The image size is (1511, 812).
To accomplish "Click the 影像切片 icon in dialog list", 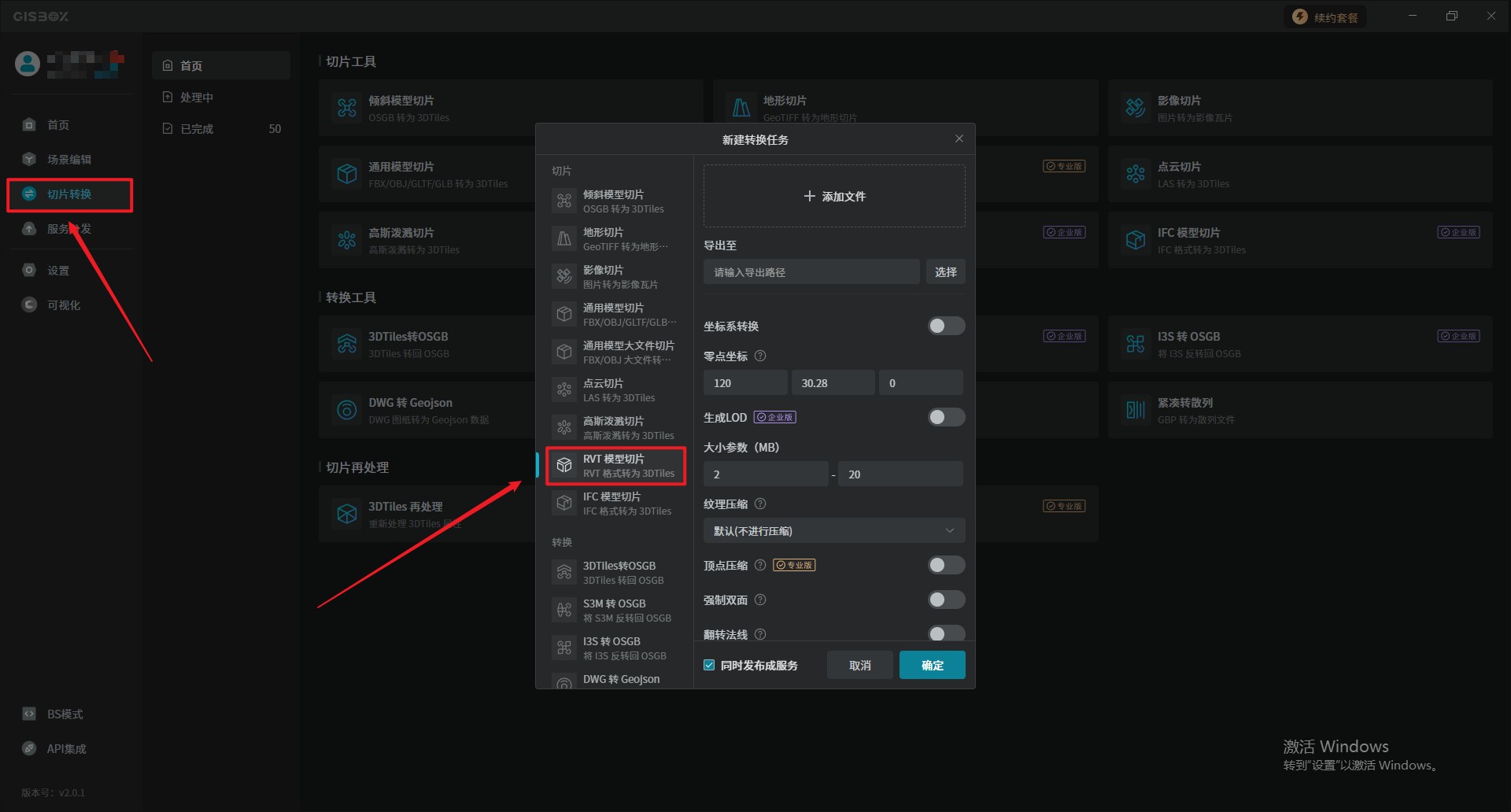I will [564, 276].
